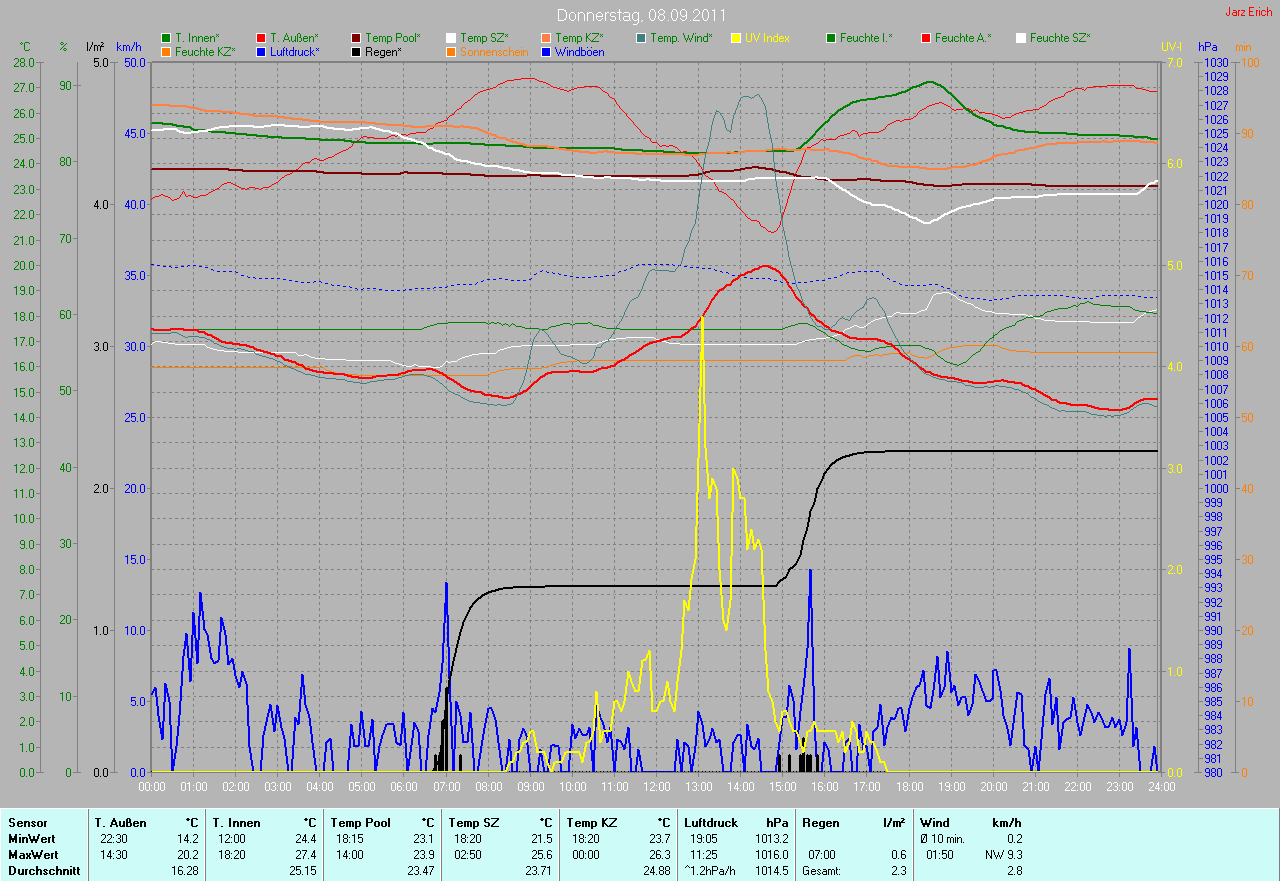Select the 'Feuchte A.*' legend label
1280x881 pixels.
tap(963, 38)
